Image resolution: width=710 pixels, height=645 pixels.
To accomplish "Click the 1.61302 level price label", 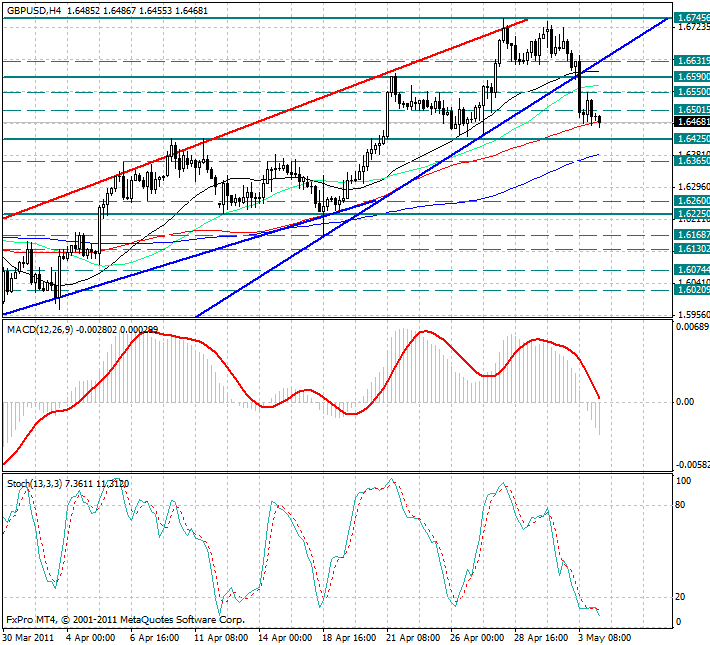I will tap(692, 249).
